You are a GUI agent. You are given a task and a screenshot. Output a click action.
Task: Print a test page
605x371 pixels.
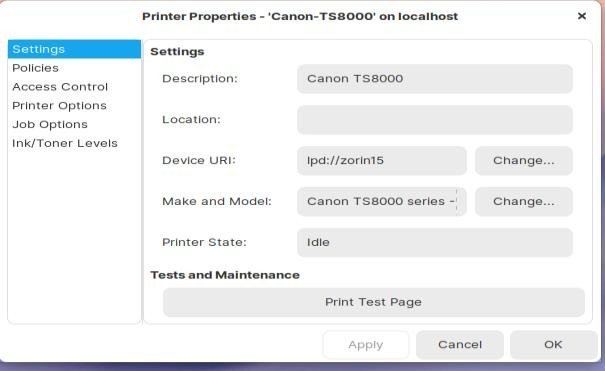373,302
